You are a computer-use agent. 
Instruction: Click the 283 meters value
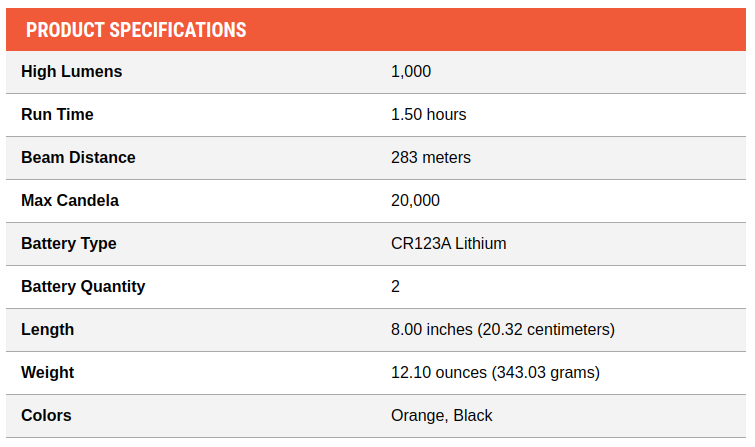[431, 158]
